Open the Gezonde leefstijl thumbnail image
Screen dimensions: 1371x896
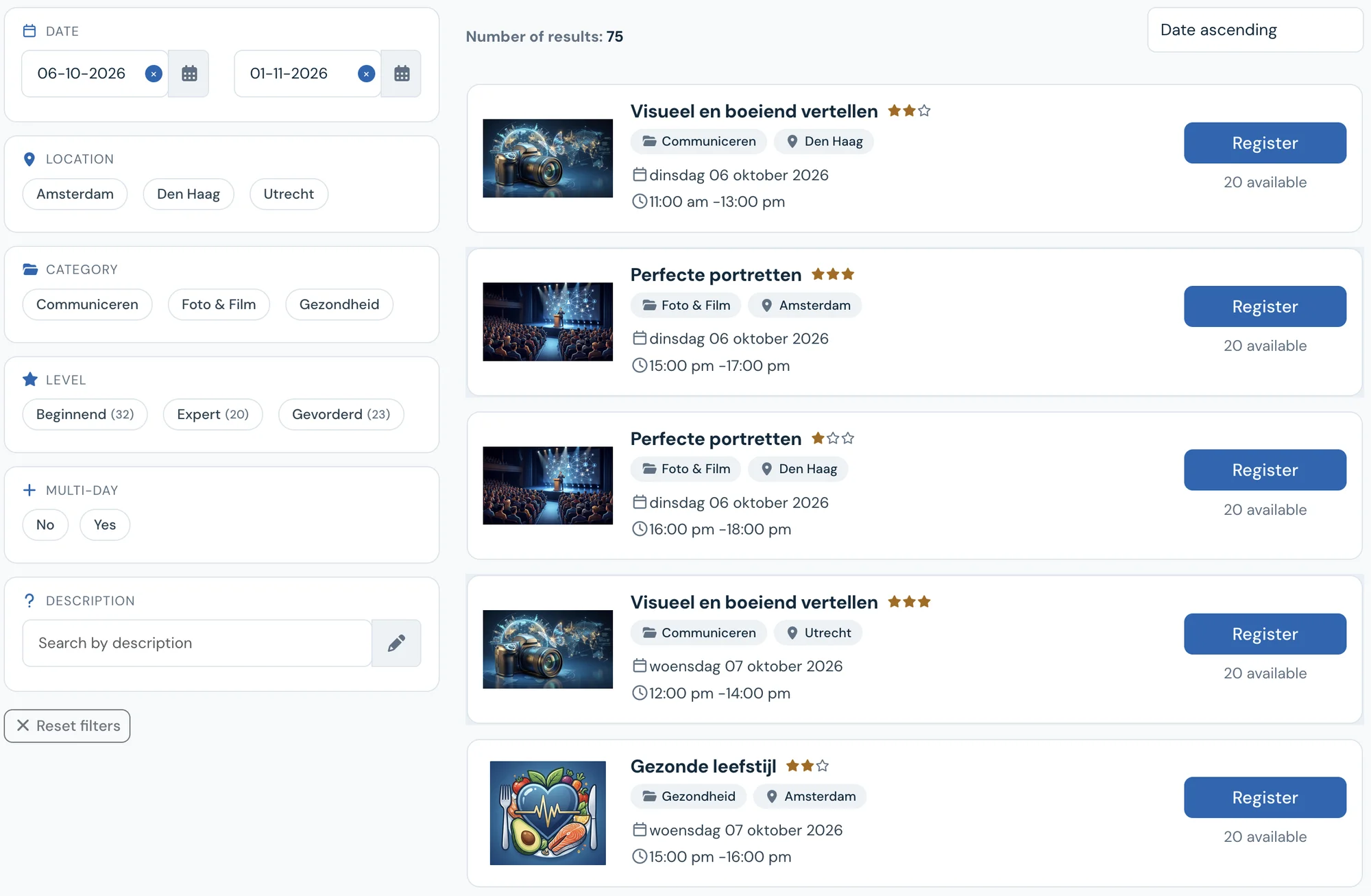(x=548, y=813)
